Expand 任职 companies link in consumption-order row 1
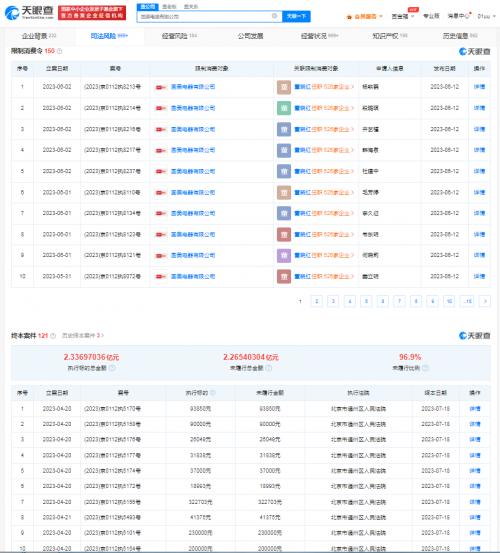 click(333, 87)
